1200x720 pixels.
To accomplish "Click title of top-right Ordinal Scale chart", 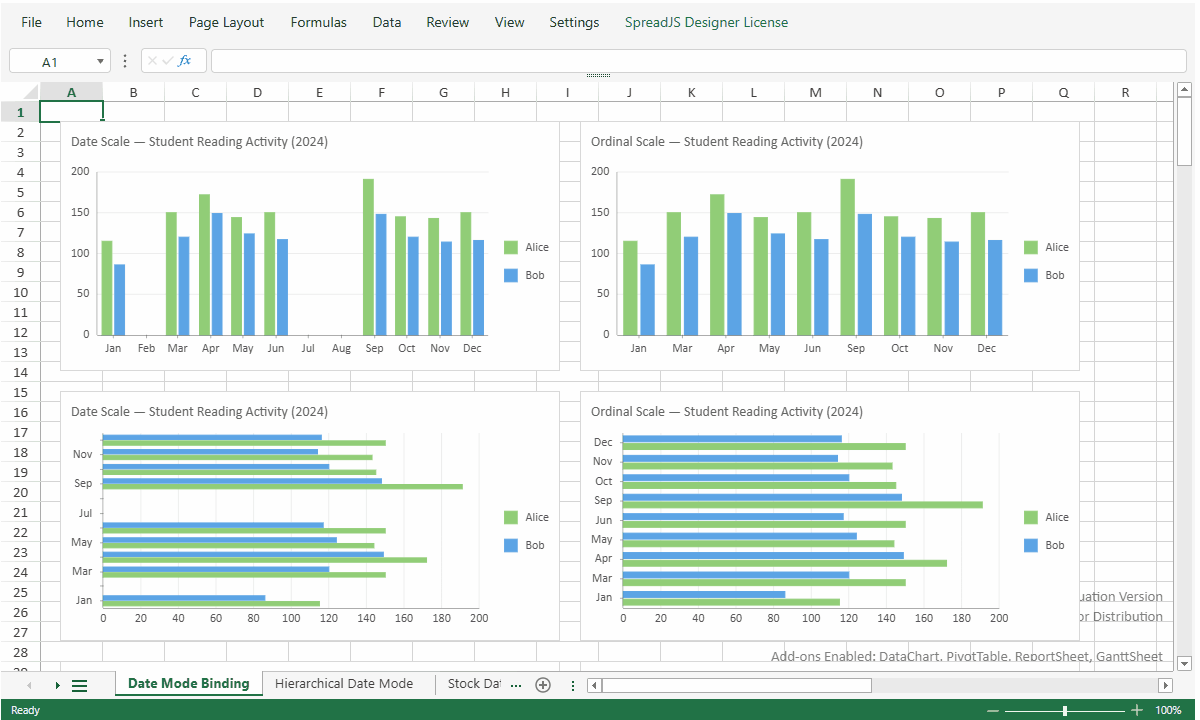I will pyautogui.click(x=726, y=141).
